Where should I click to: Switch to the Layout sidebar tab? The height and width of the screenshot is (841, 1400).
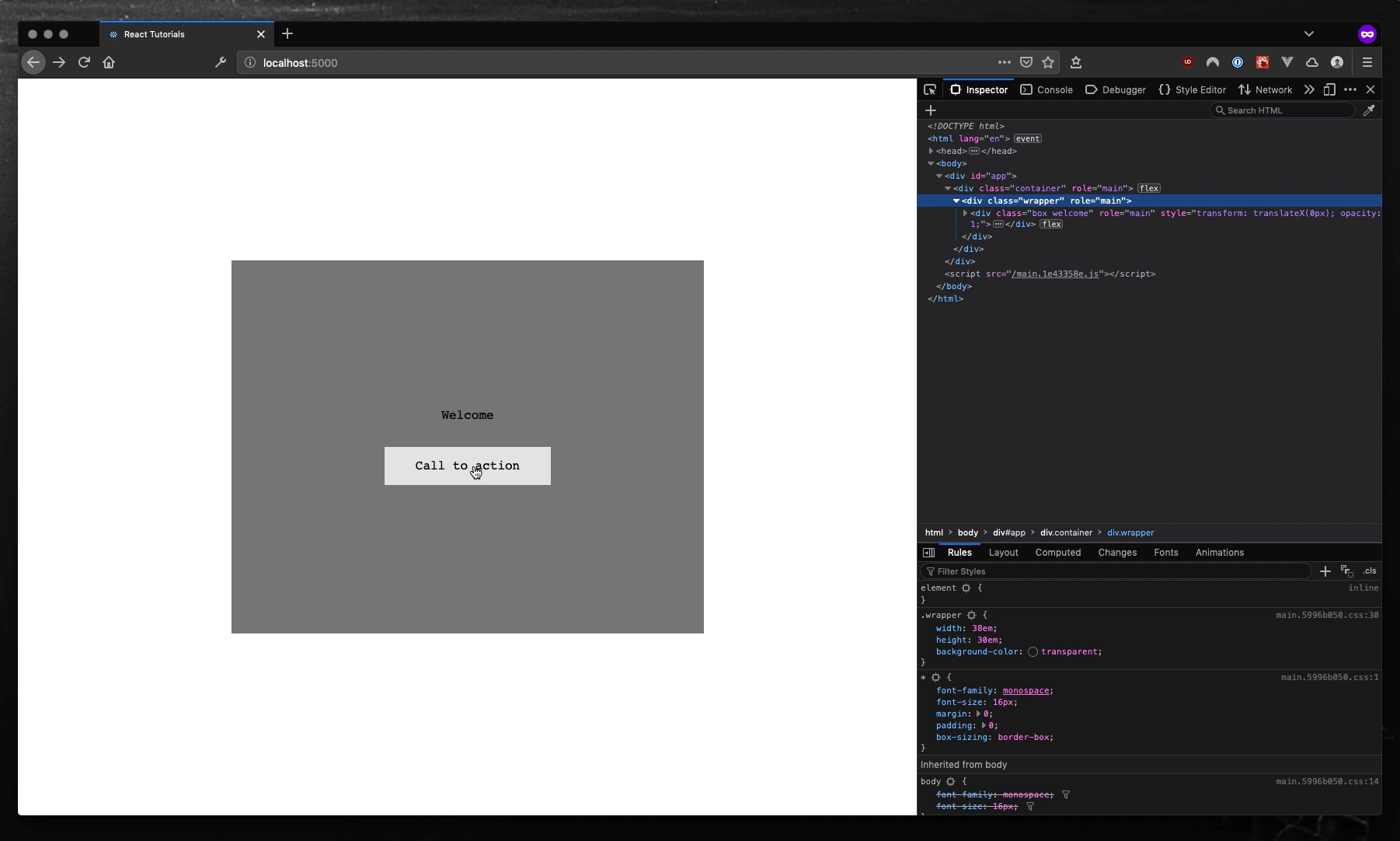(x=1003, y=553)
